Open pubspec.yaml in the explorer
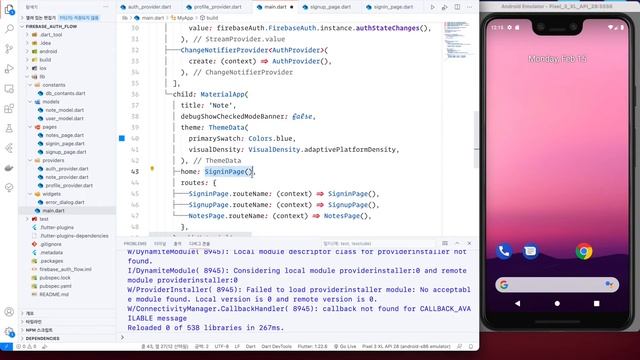The image size is (640, 360). pos(55,286)
